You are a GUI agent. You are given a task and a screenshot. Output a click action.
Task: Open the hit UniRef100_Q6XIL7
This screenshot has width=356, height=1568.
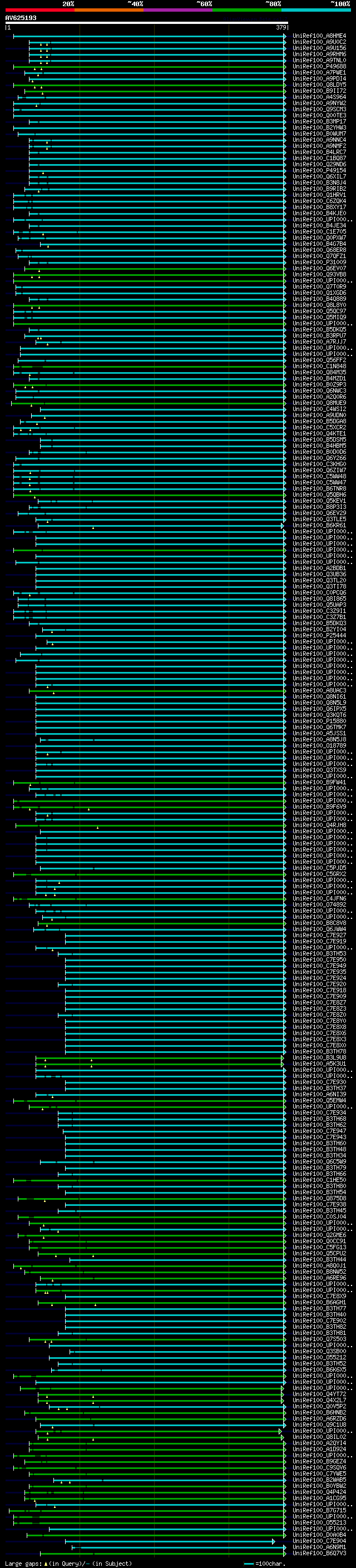tap(319, 176)
